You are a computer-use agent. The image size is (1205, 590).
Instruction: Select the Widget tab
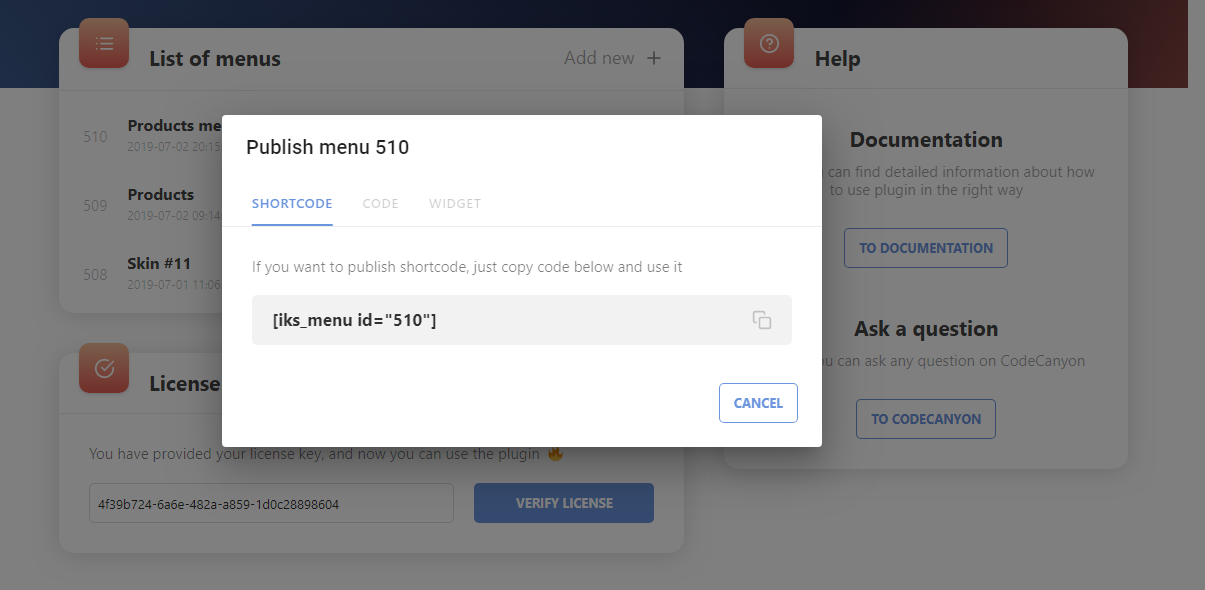point(455,204)
